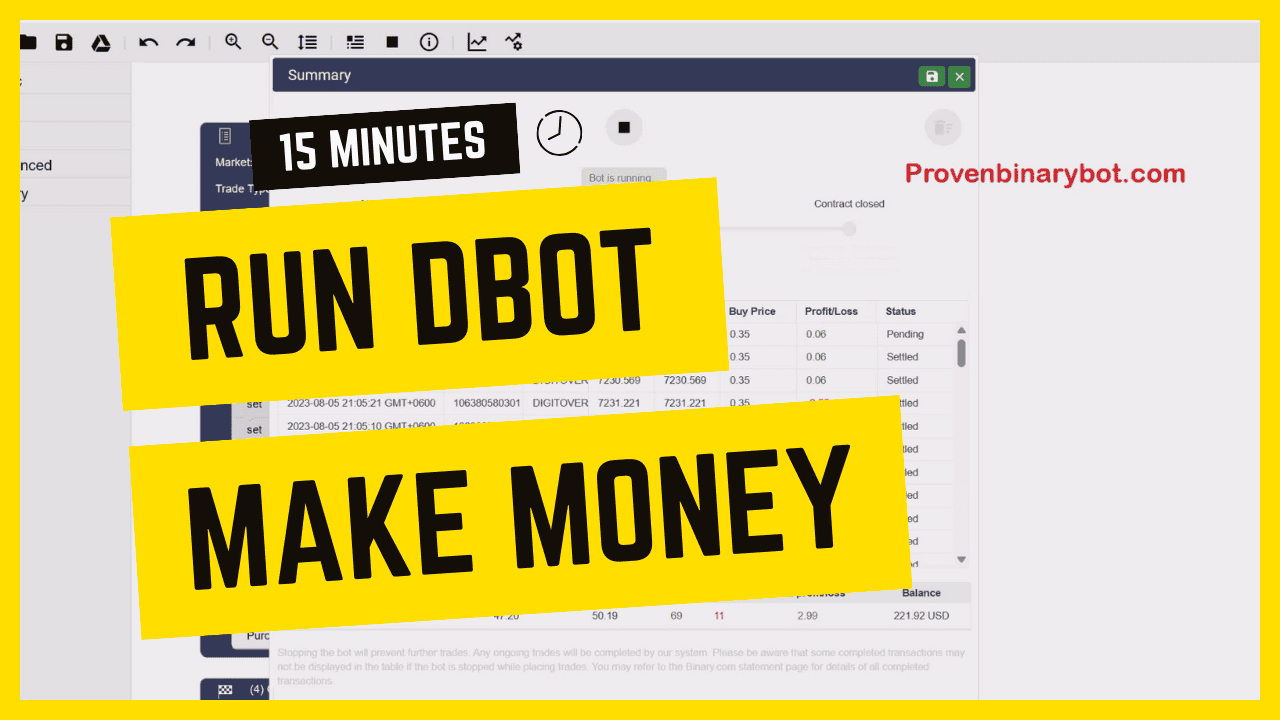Image resolution: width=1280 pixels, height=720 pixels.
Task: Click the trades table scrollbar down arrow
Action: [962, 560]
